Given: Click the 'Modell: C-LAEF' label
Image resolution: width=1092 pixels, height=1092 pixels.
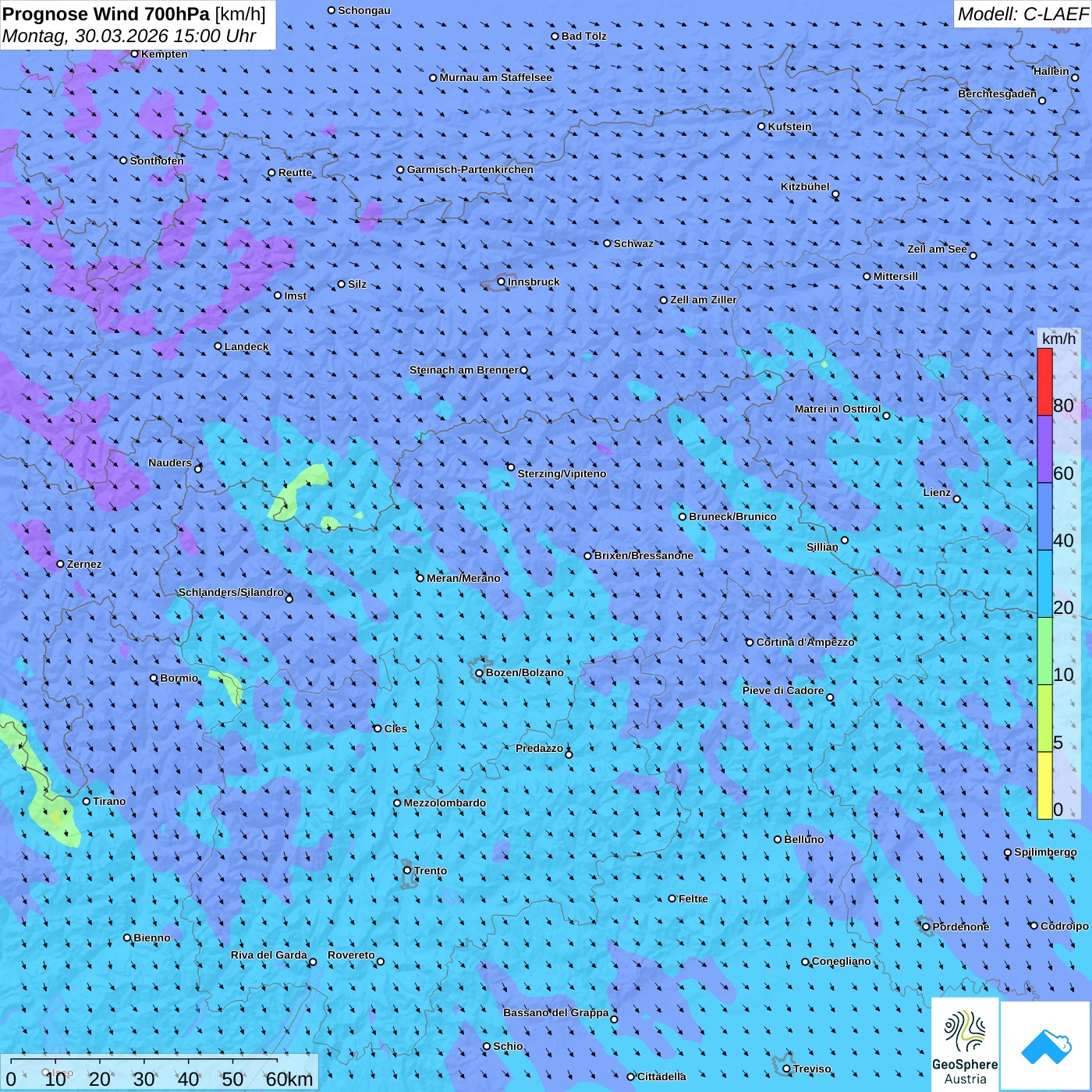Looking at the screenshot, I should click(x=1023, y=14).
